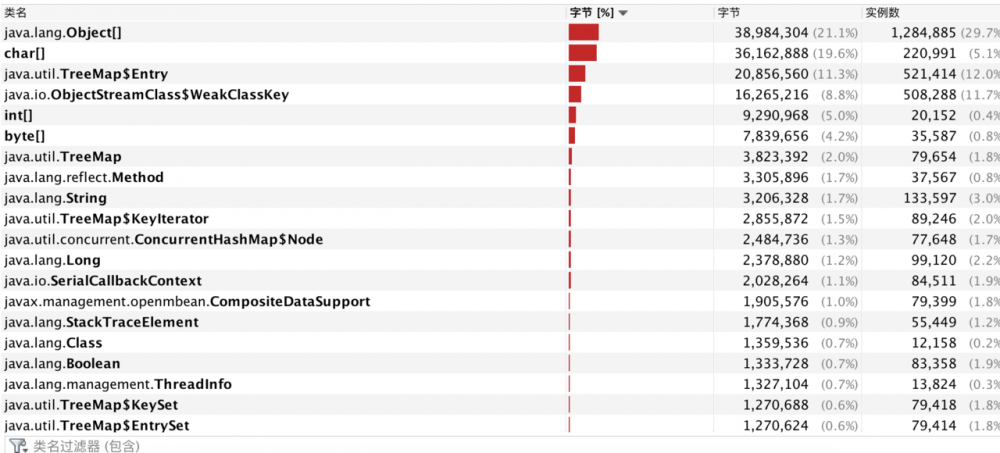Click the byte value 20,856,560
Screen dimensions: 1000x453
coord(772,74)
